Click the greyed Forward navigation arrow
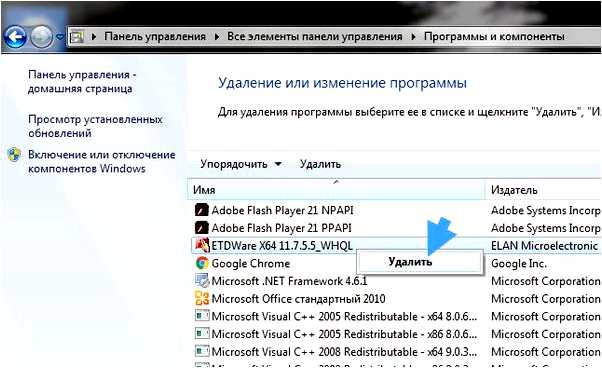The height and width of the screenshot is (368, 602). click(x=41, y=37)
